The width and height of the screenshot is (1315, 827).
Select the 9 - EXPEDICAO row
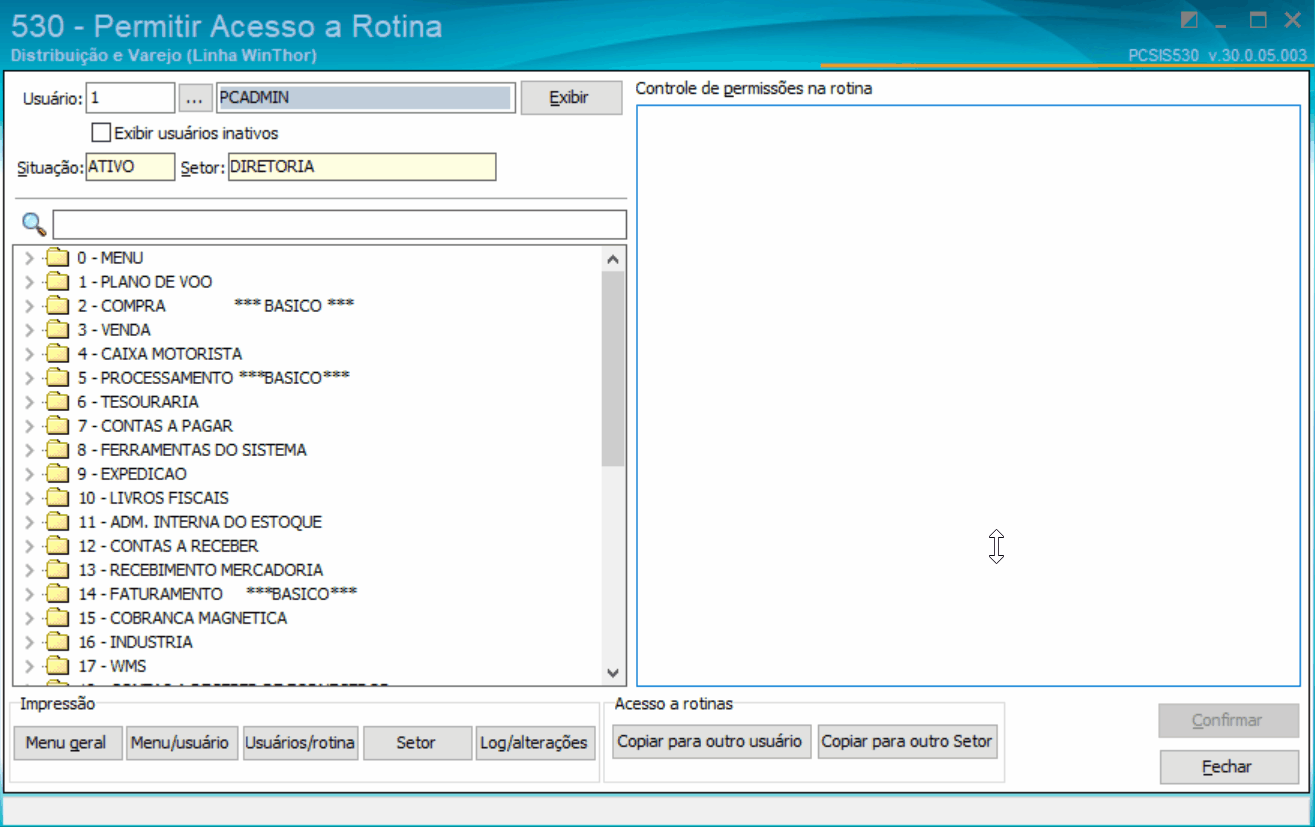[x=132, y=474]
